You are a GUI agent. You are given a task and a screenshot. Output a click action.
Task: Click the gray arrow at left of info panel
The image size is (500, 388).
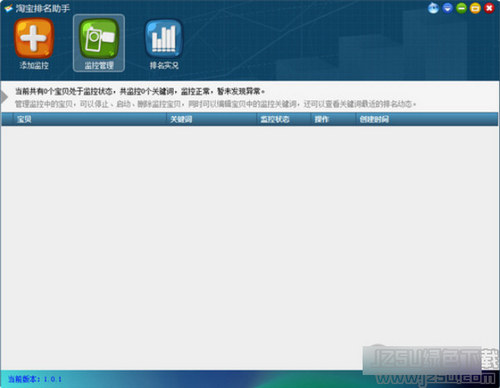(x=4, y=97)
